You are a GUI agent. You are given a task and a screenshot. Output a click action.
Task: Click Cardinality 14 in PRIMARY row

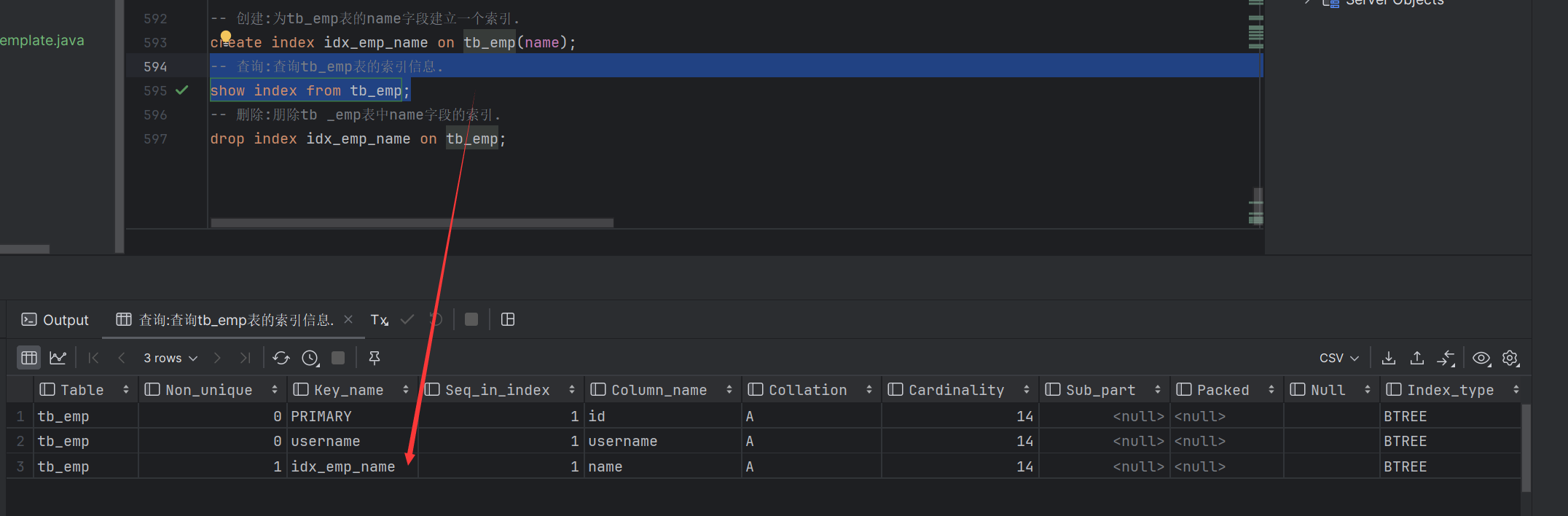click(960, 416)
